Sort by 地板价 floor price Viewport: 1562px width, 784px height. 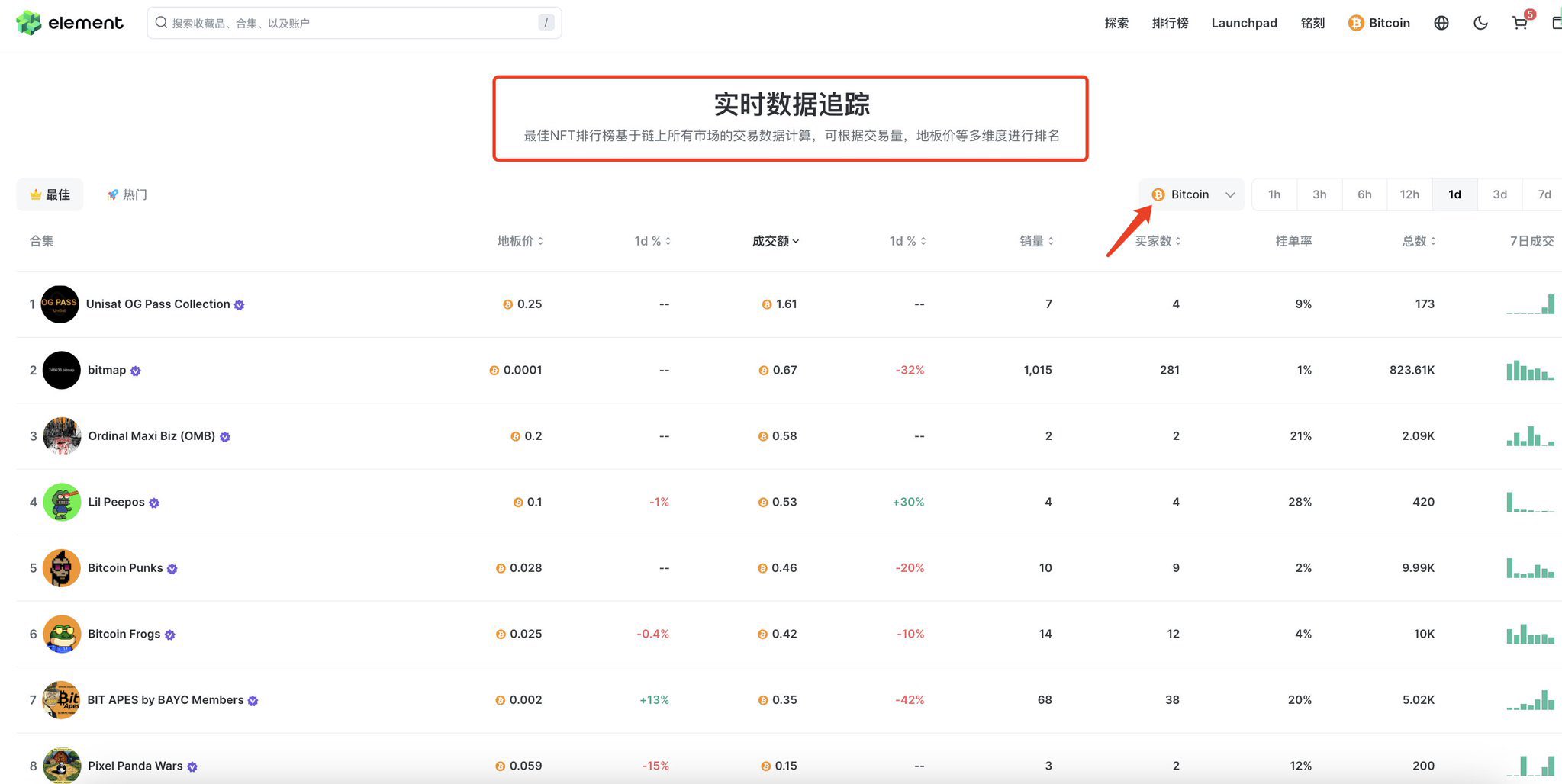[x=520, y=241]
